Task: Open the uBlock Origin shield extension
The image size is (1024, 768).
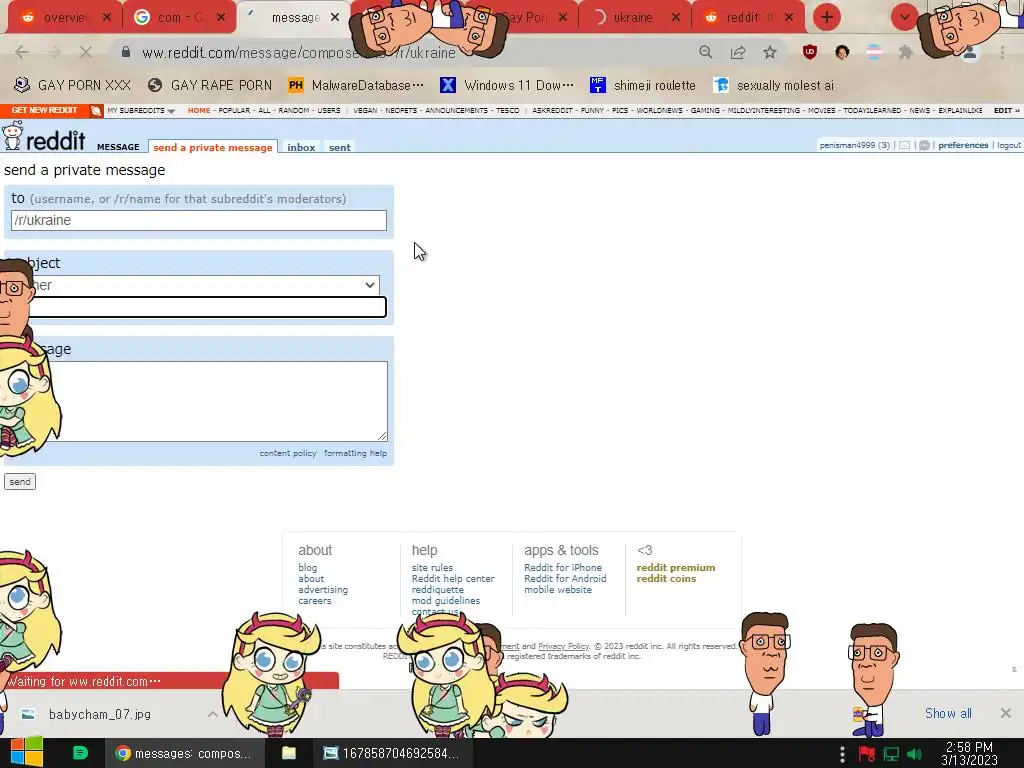Action: tap(810, 52)
